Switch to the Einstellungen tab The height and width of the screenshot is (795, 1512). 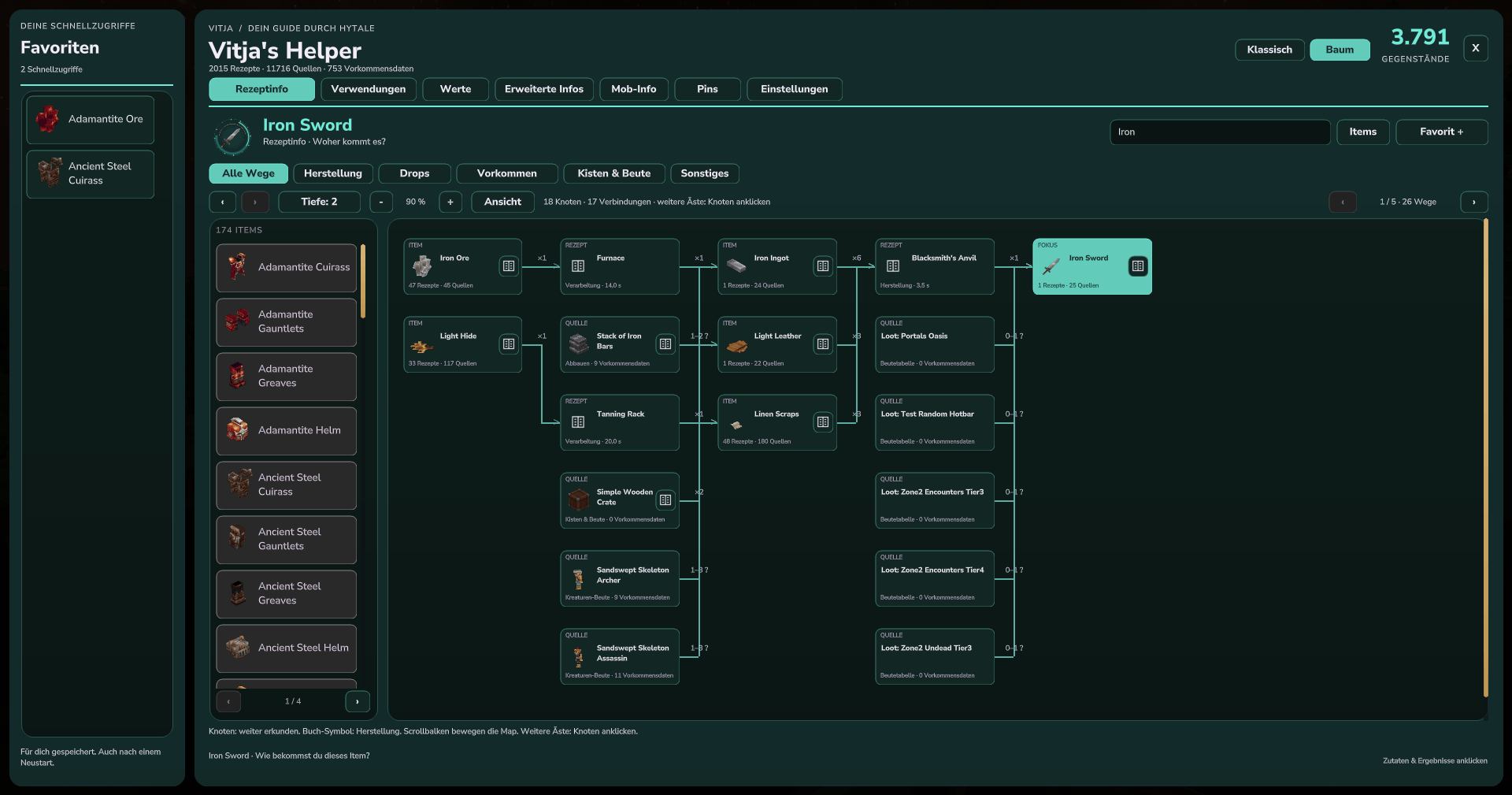(x=794, y=89)
